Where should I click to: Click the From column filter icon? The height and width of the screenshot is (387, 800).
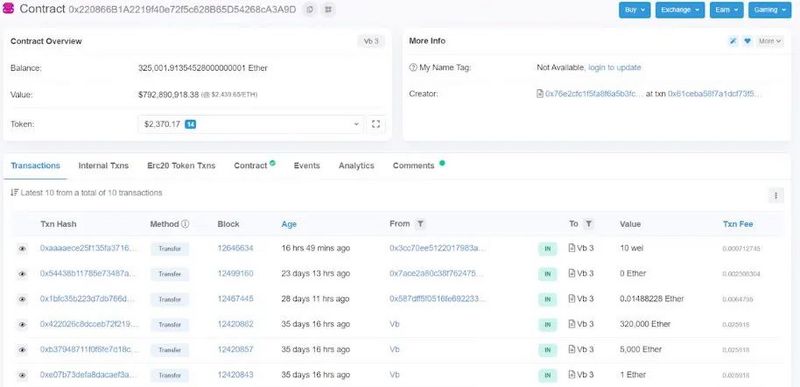(x=420, y=224)
